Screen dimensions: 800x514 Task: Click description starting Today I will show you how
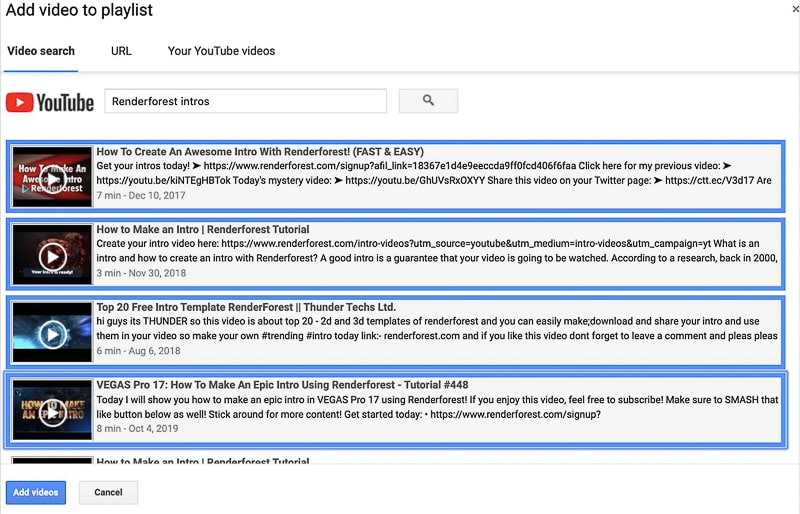coord(436,407)
